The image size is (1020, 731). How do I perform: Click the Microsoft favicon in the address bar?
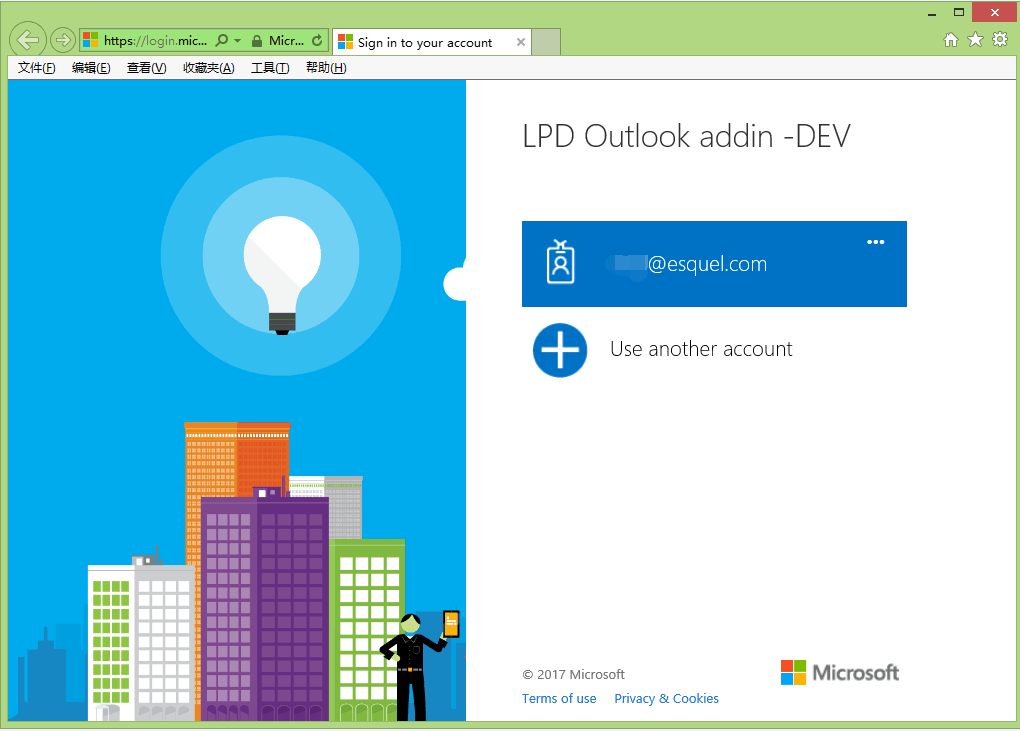90,40
